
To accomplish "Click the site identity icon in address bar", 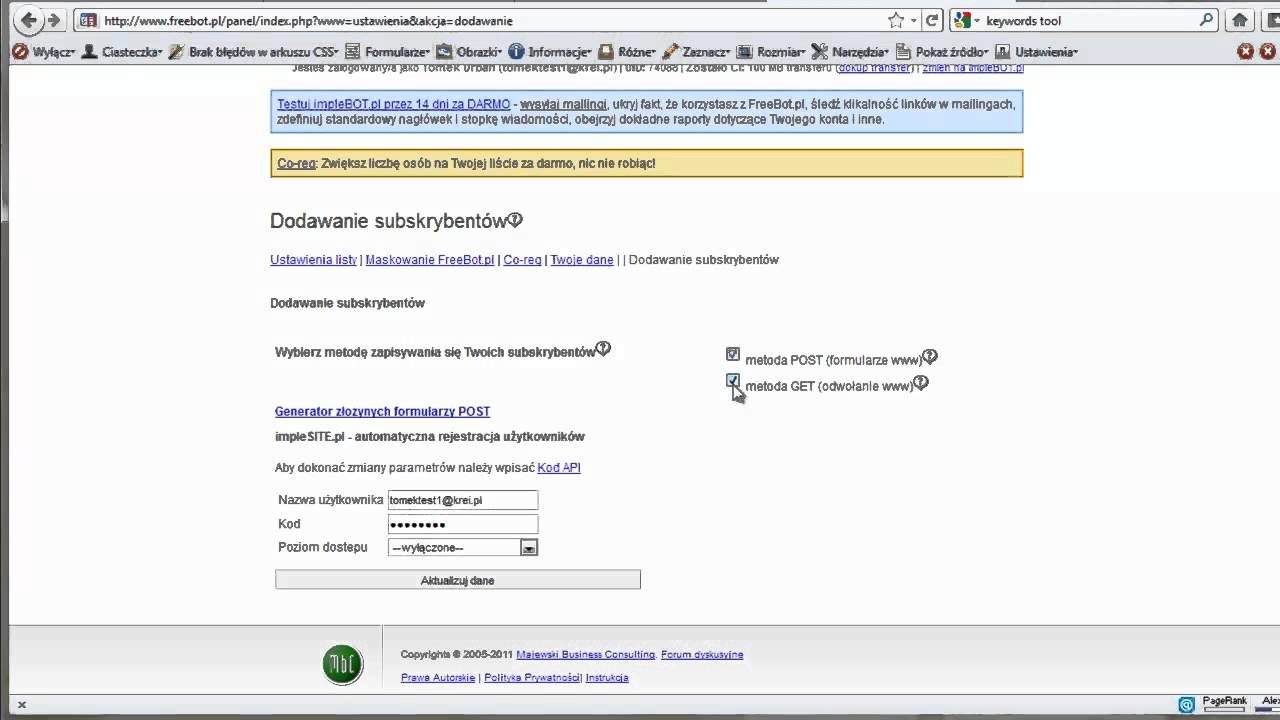I will pos(88,20).
